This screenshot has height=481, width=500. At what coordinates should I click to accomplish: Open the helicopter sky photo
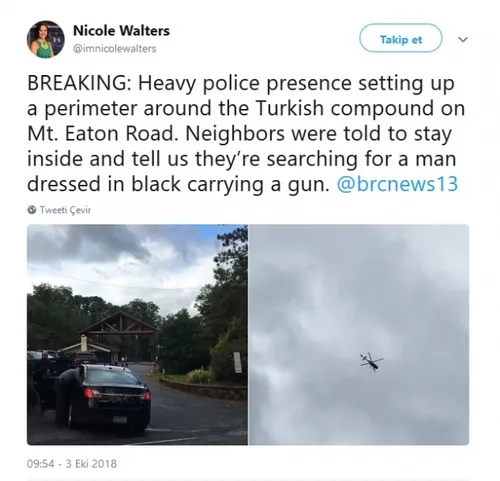pos(359,335)
